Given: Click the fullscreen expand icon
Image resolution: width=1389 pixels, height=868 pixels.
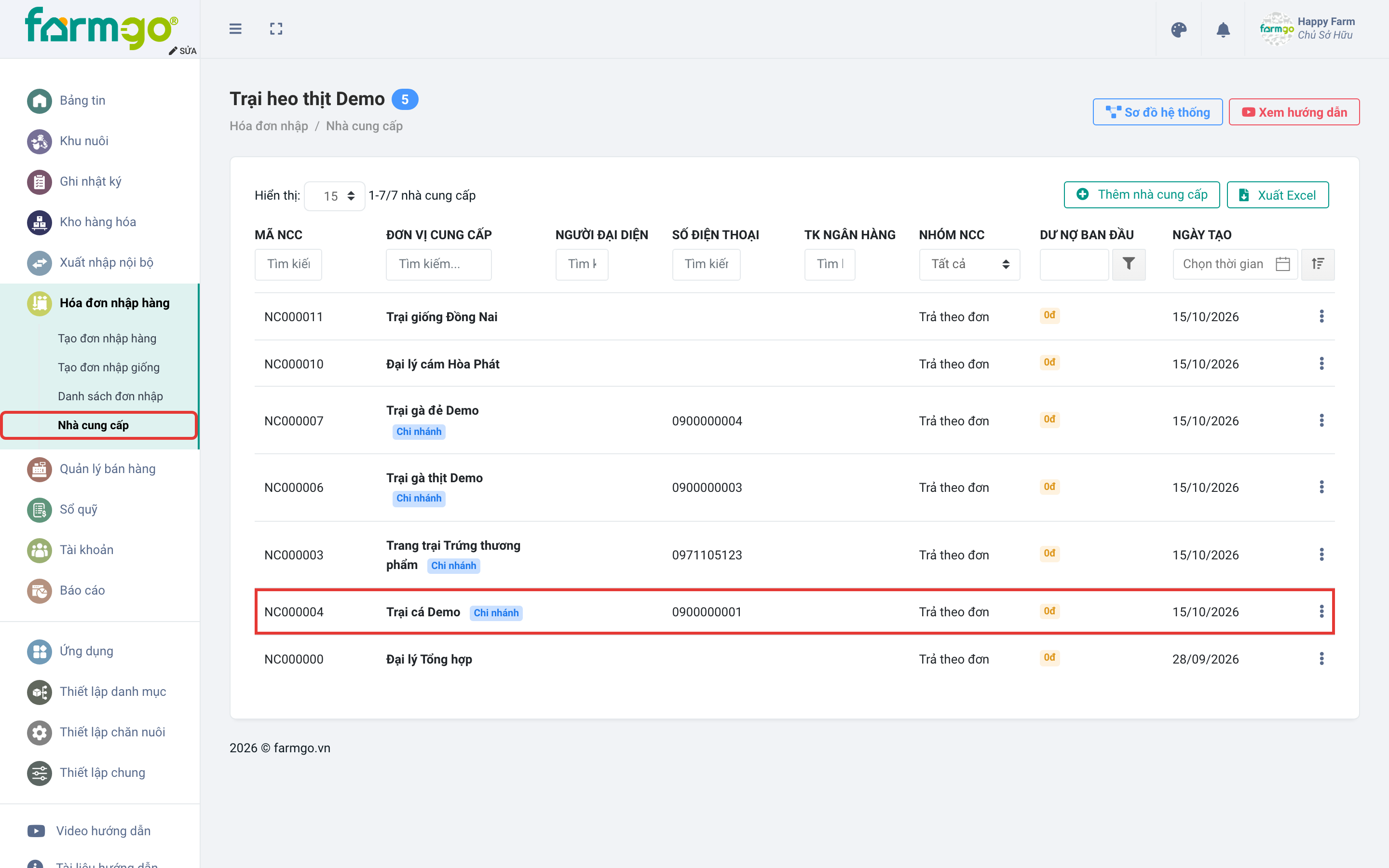Looking at the screenshot, I should (276, 29).
